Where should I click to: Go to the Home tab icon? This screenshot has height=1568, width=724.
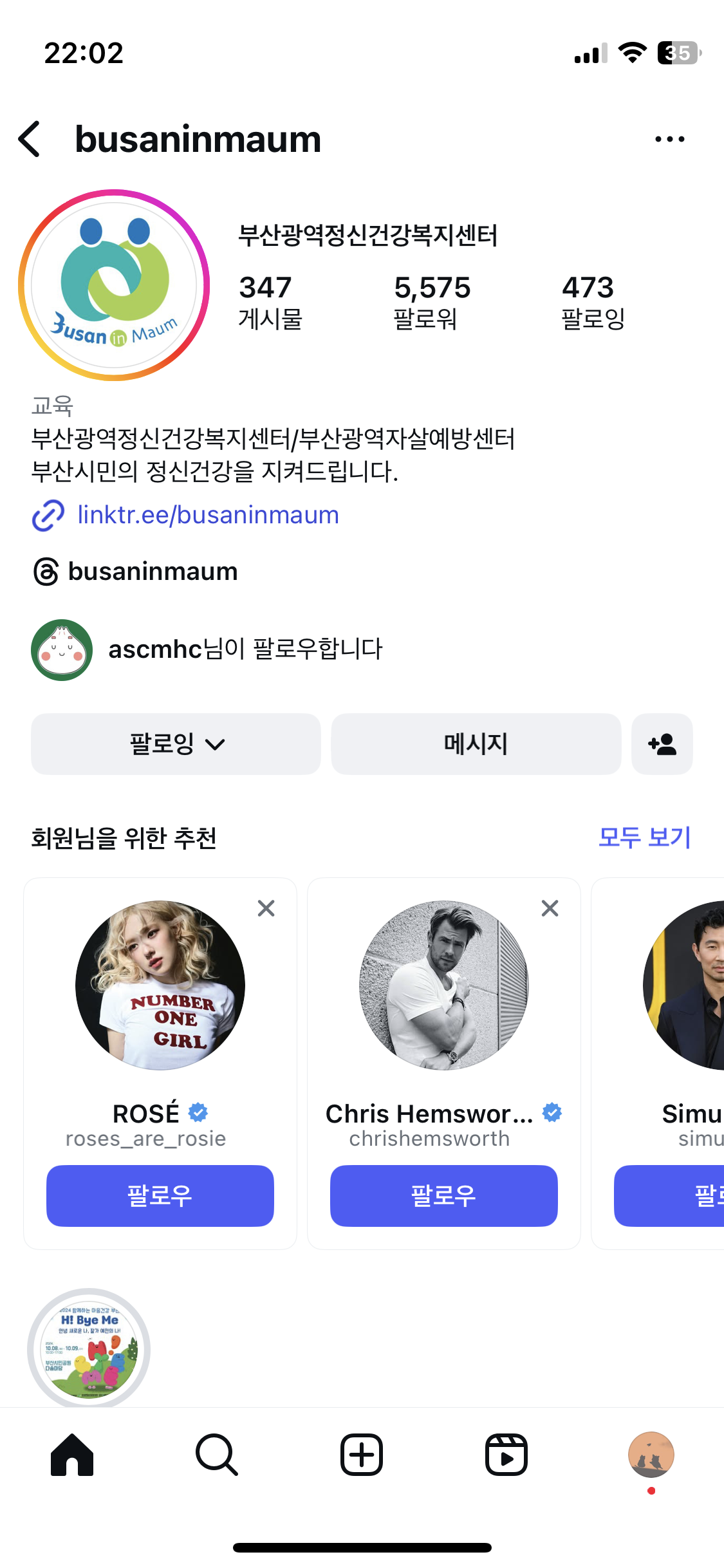pyautogui.click(x=72, y=1455)
